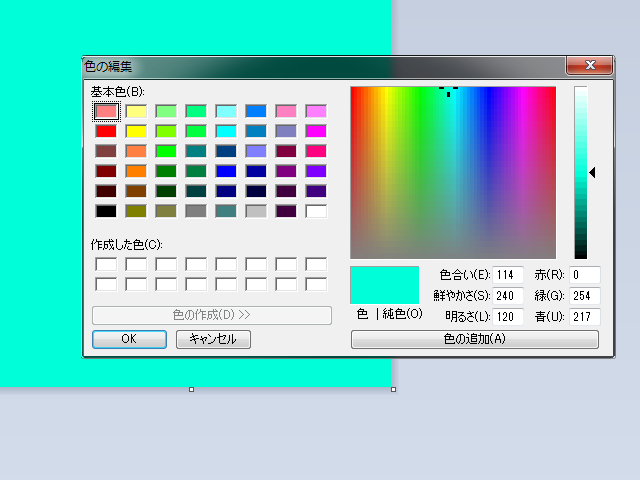Image resolution: width=640 pixels, height=480 pixels.
Task: Click the bottom-right handle of the cyan shape
Action: coord(393,390)
